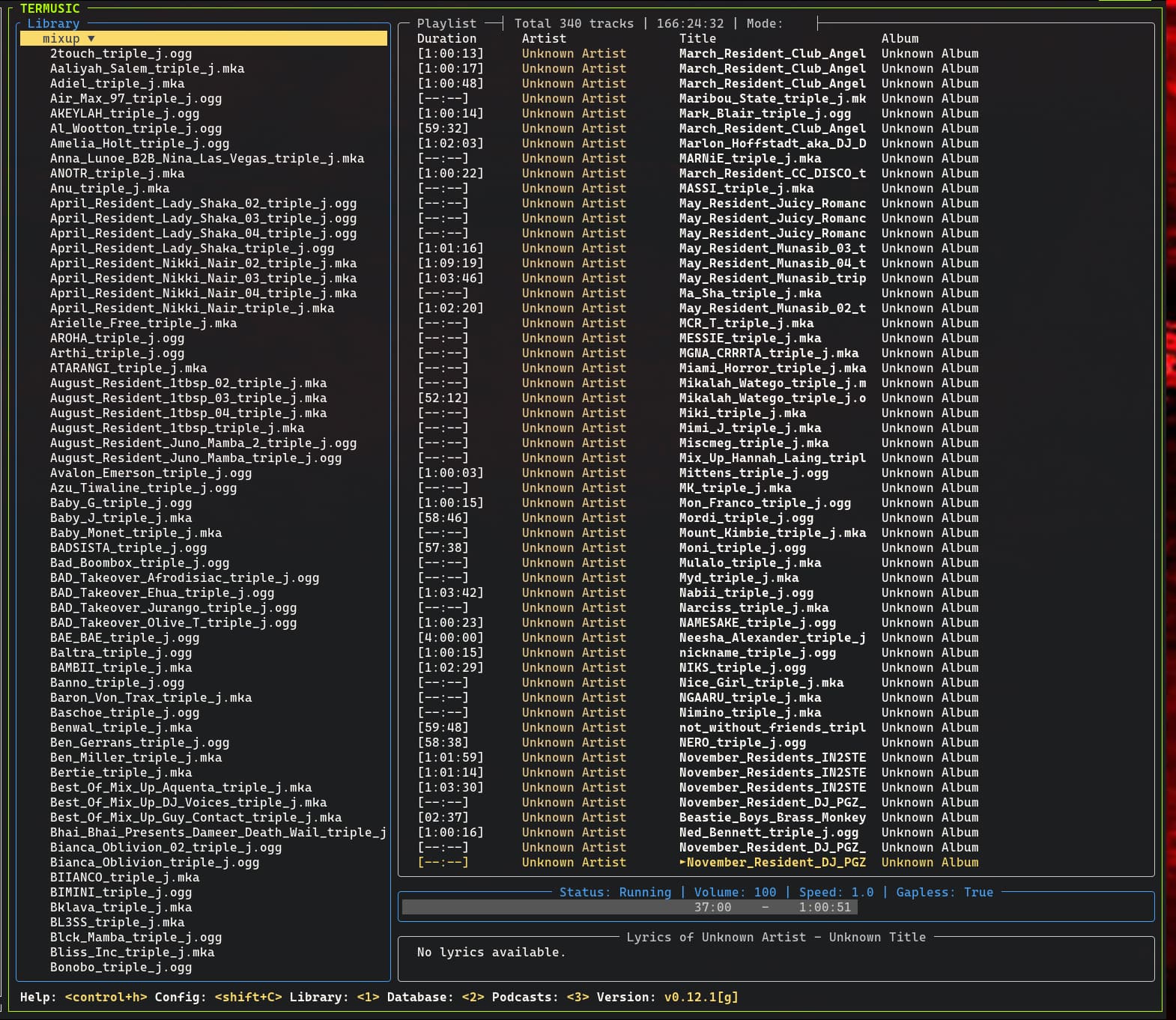1176x1020 pixels.
Task: Switch to the Library view hint
Action: [368, 997]
